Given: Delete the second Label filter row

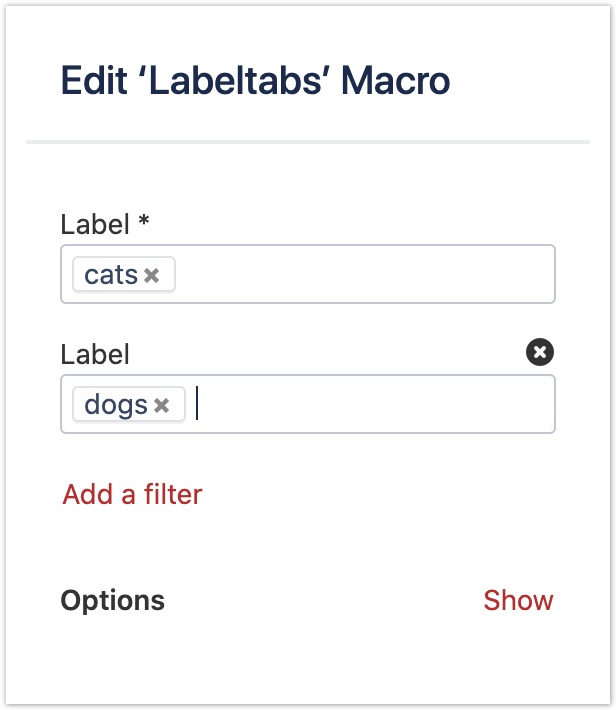Looking at the screenshot, I should click(x=540, y=352).
